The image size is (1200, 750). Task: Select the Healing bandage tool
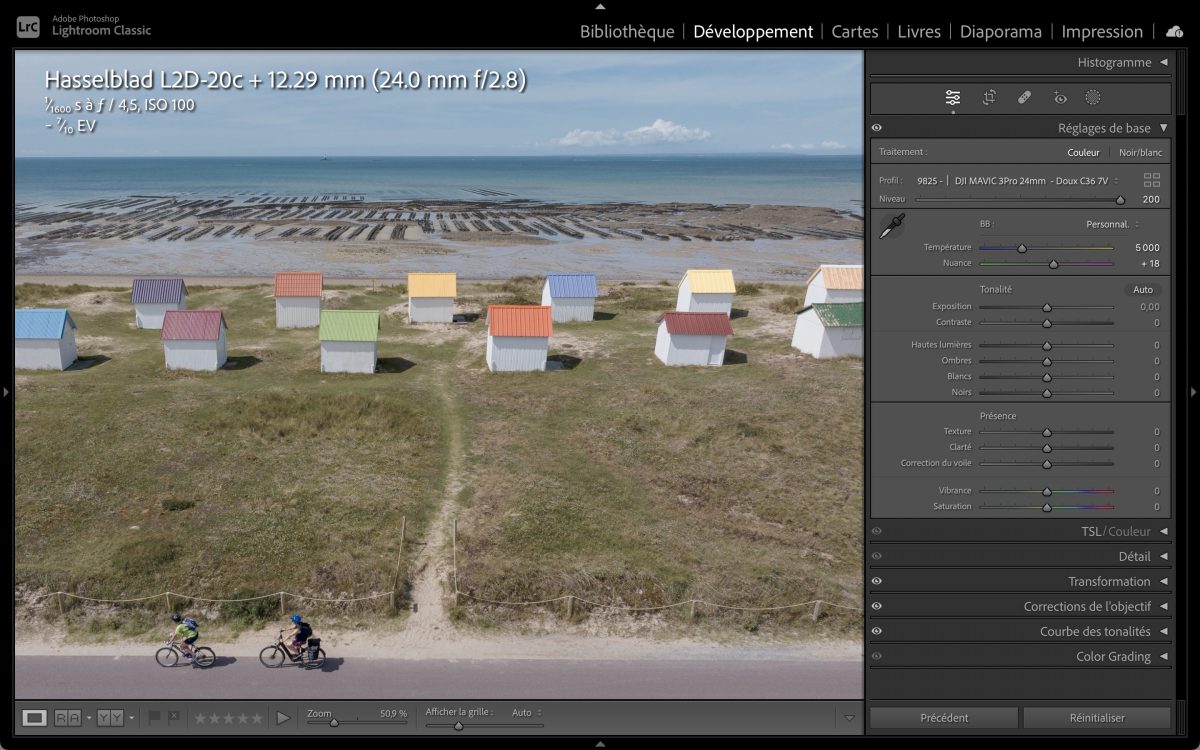tap(1024, 97)
